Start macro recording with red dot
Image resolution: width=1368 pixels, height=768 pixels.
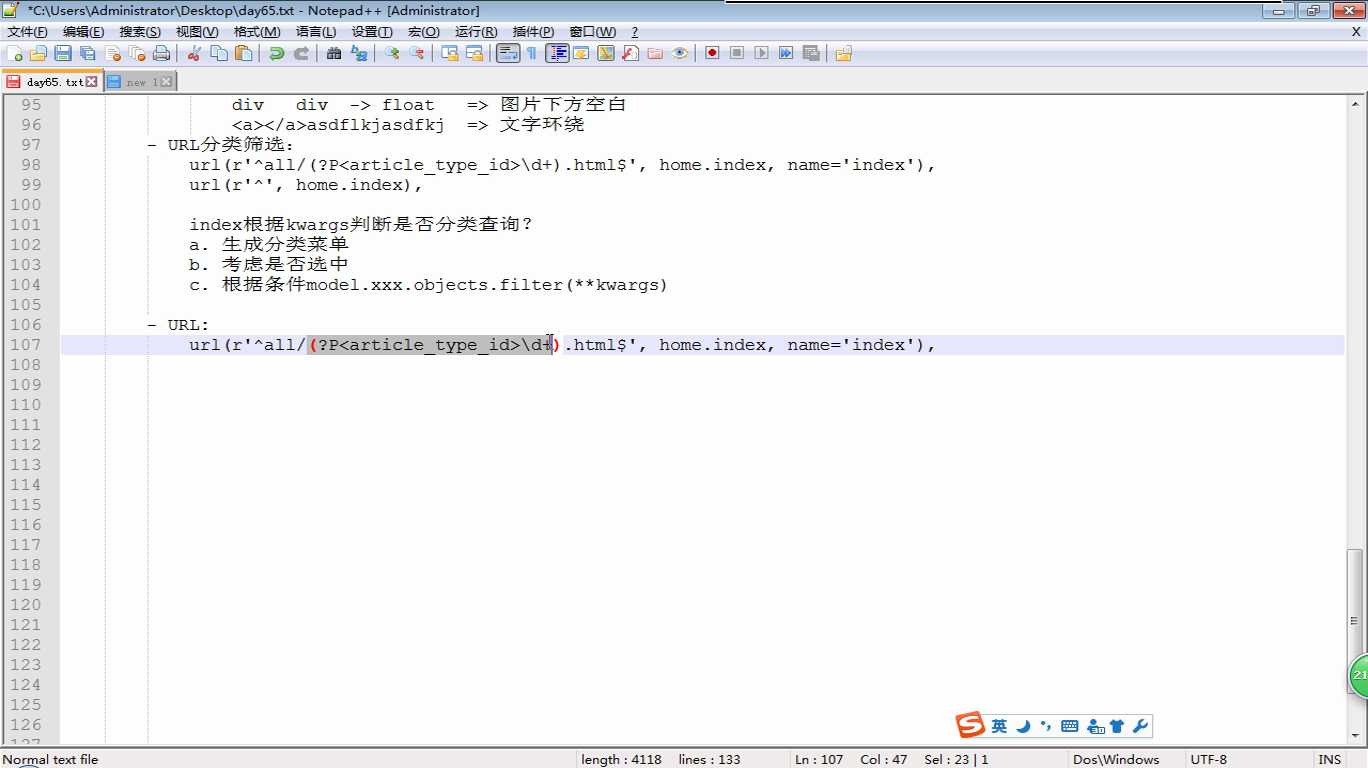[712, 53]
